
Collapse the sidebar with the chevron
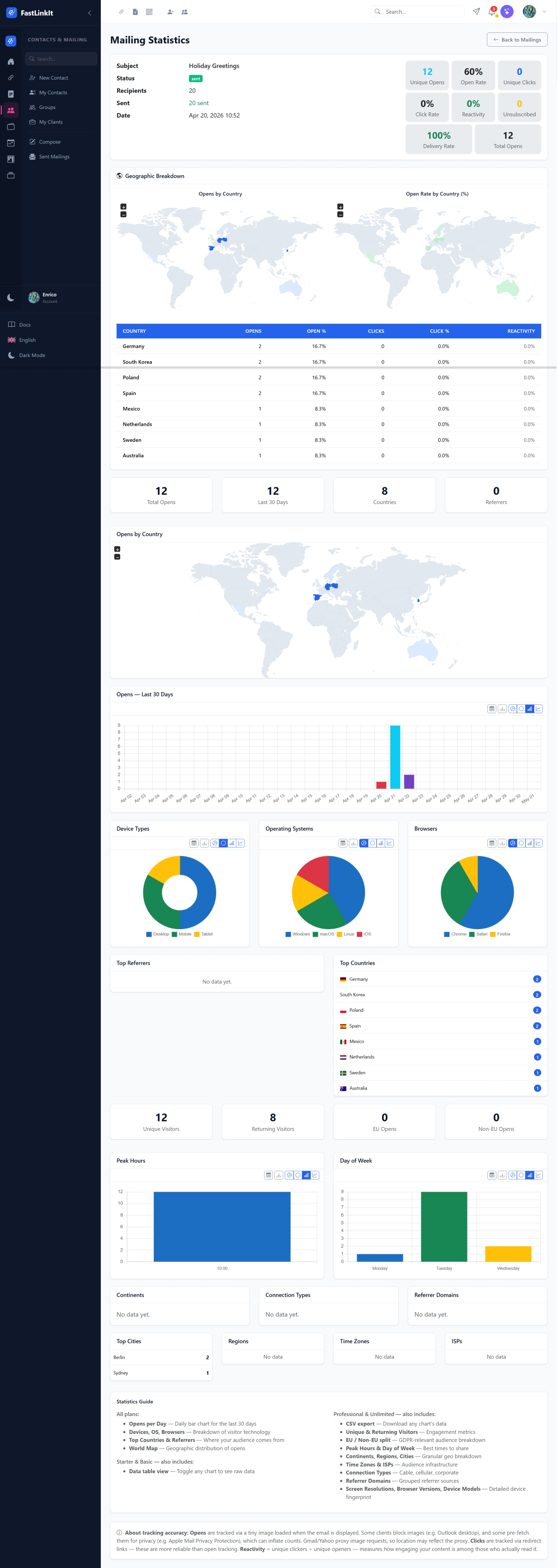tap(90, 13)
